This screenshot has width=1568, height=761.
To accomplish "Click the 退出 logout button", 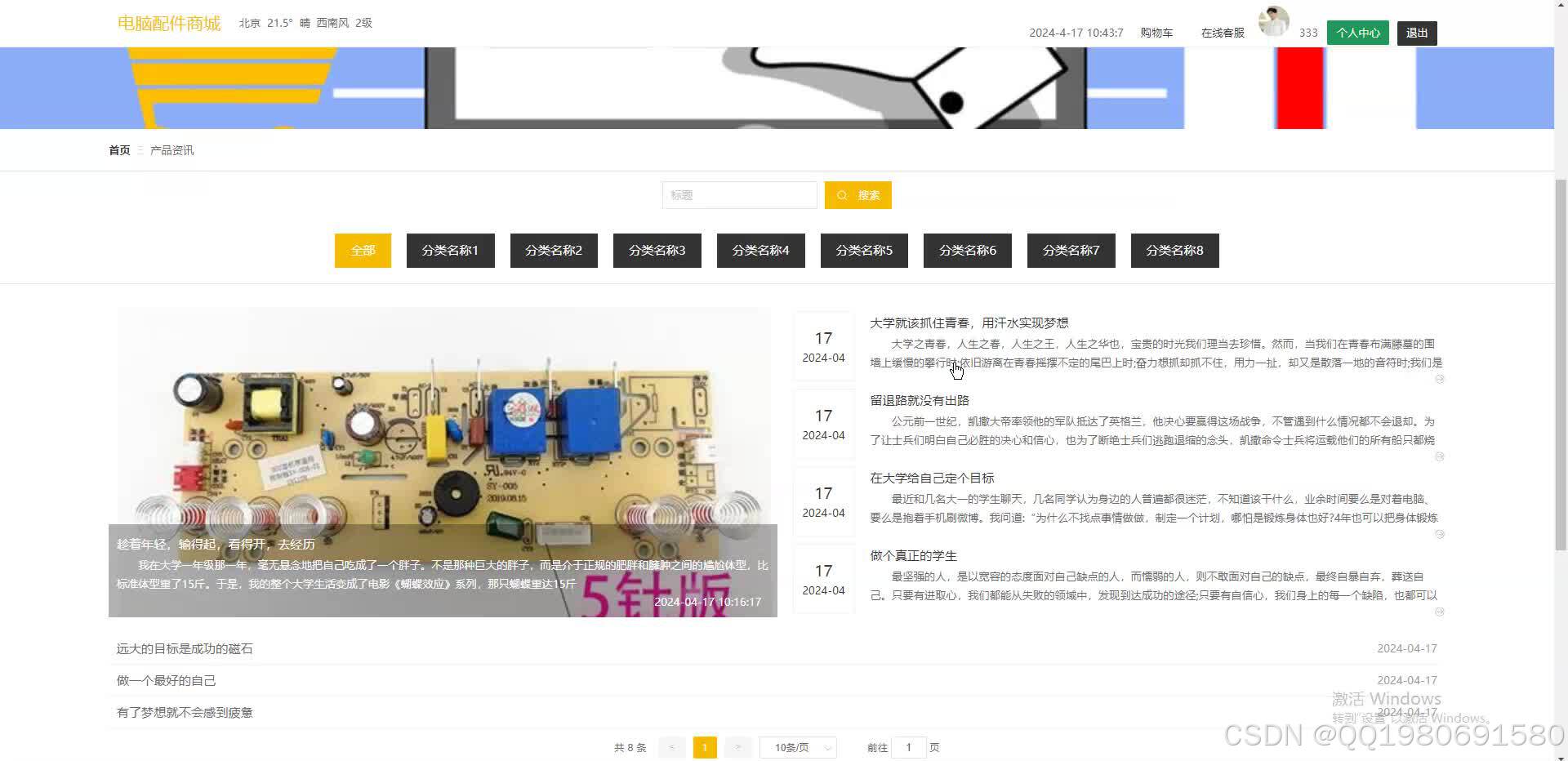I will tap(1417, 33).
